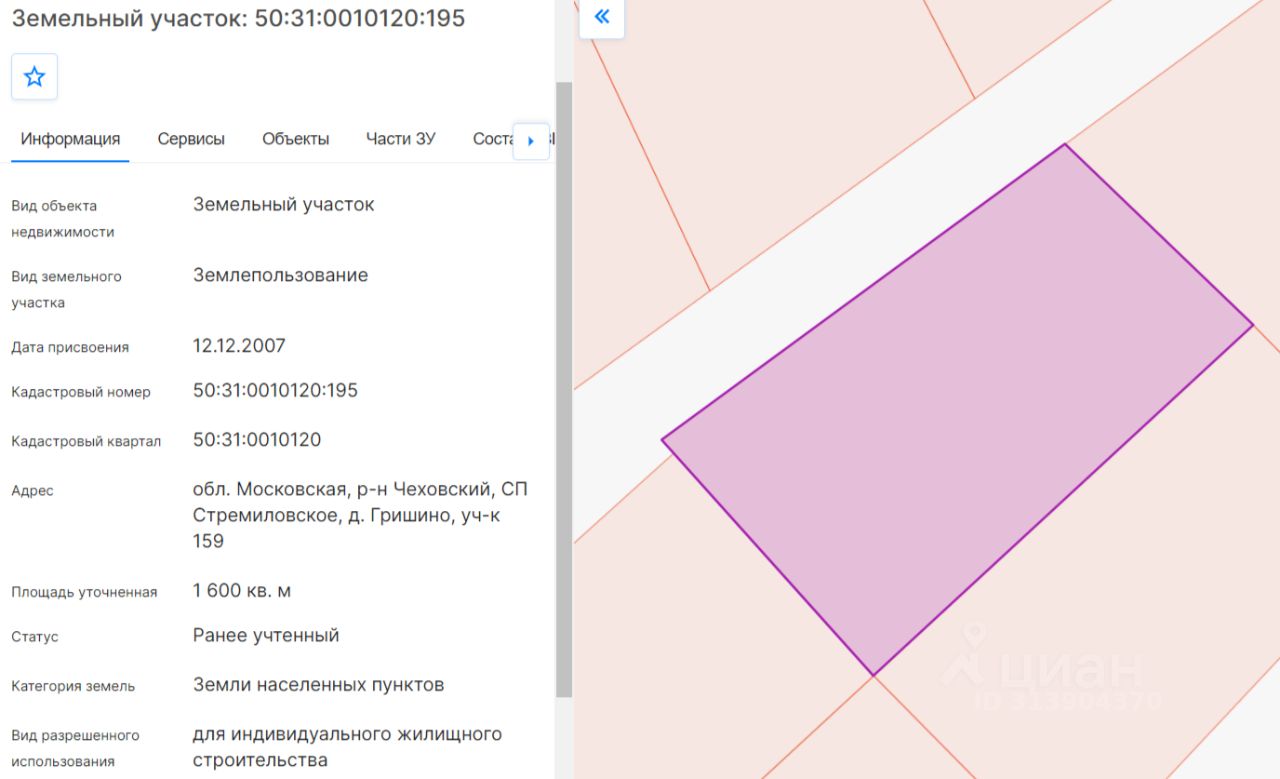Image resolution: width=1280 pixels, height=779 pixels.
Task: Click the address text starting обл. Московская
Action: pyautogui.click(x=360, y=515)
